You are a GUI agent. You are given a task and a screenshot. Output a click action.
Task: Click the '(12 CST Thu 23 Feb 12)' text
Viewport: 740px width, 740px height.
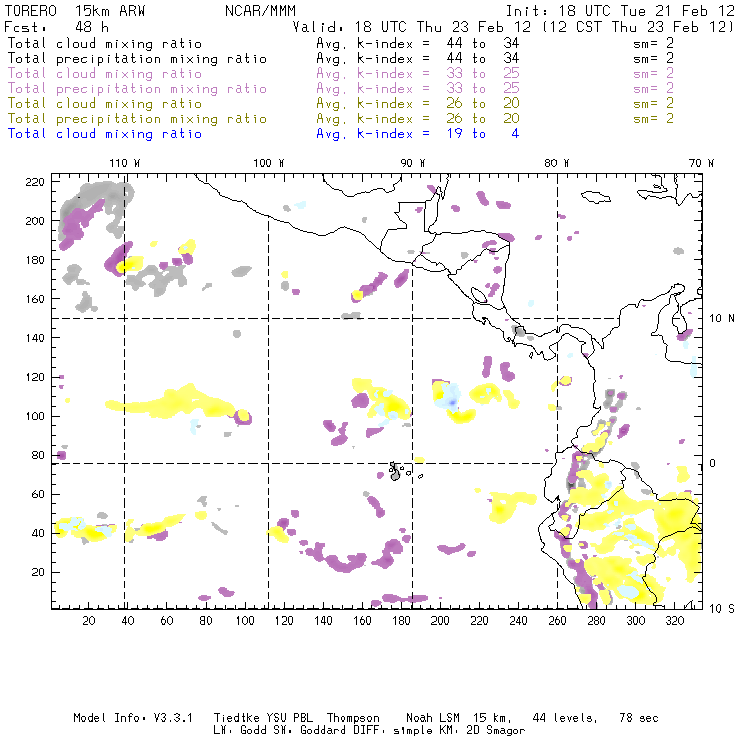pyautogui.click(x=638, y=27)
